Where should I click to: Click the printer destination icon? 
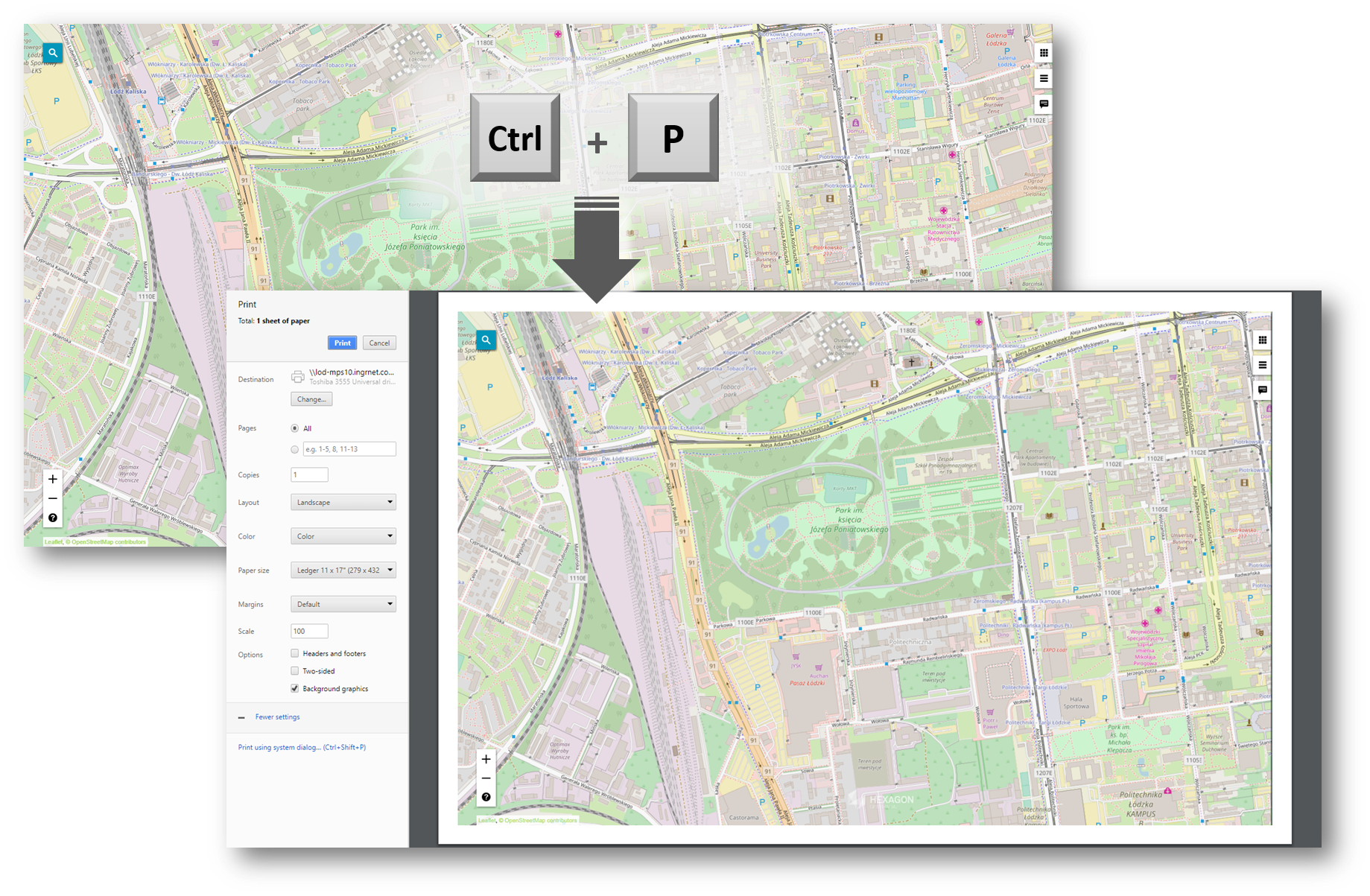coord(297,376)
